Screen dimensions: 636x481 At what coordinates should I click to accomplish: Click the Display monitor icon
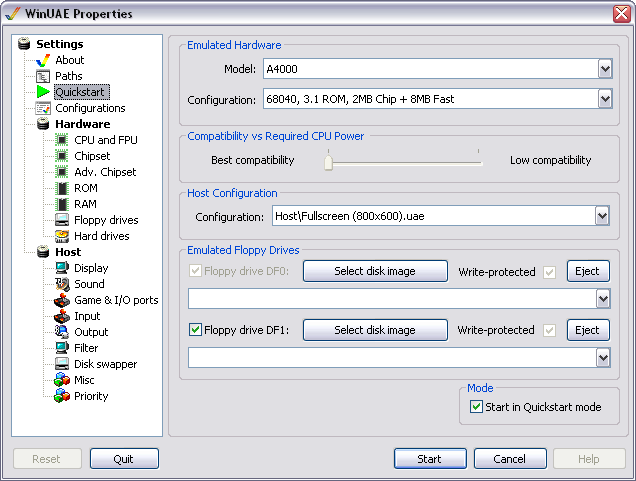[x=62, y=268]
